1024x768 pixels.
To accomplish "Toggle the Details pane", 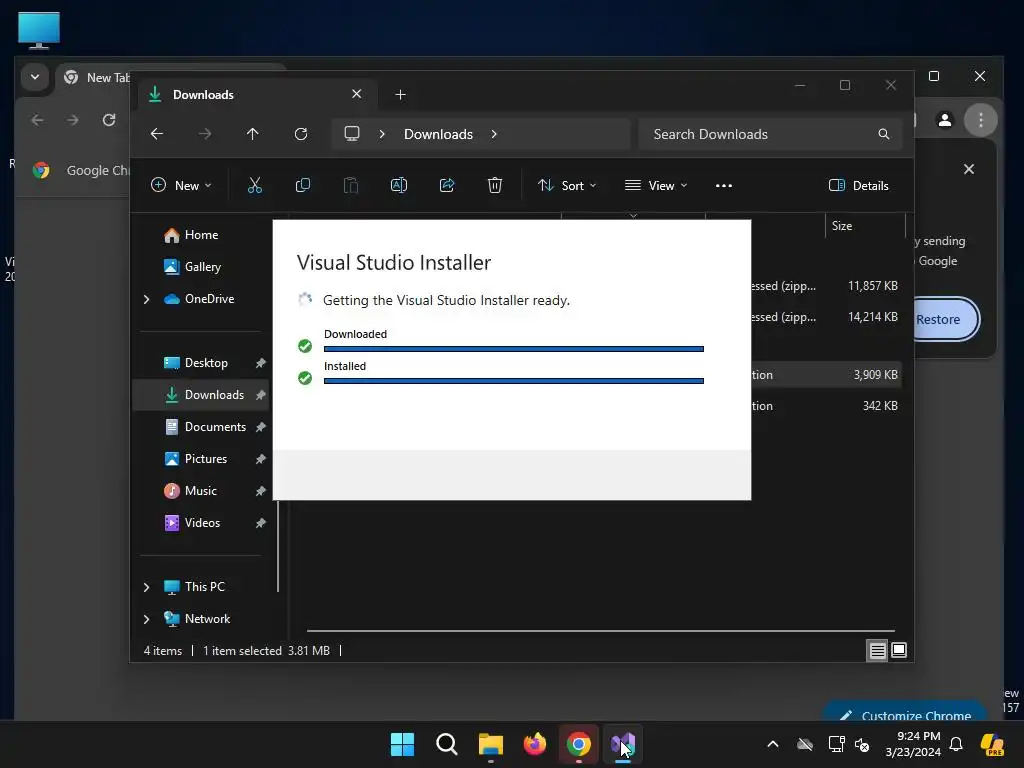I will click(x=859, y=185).
